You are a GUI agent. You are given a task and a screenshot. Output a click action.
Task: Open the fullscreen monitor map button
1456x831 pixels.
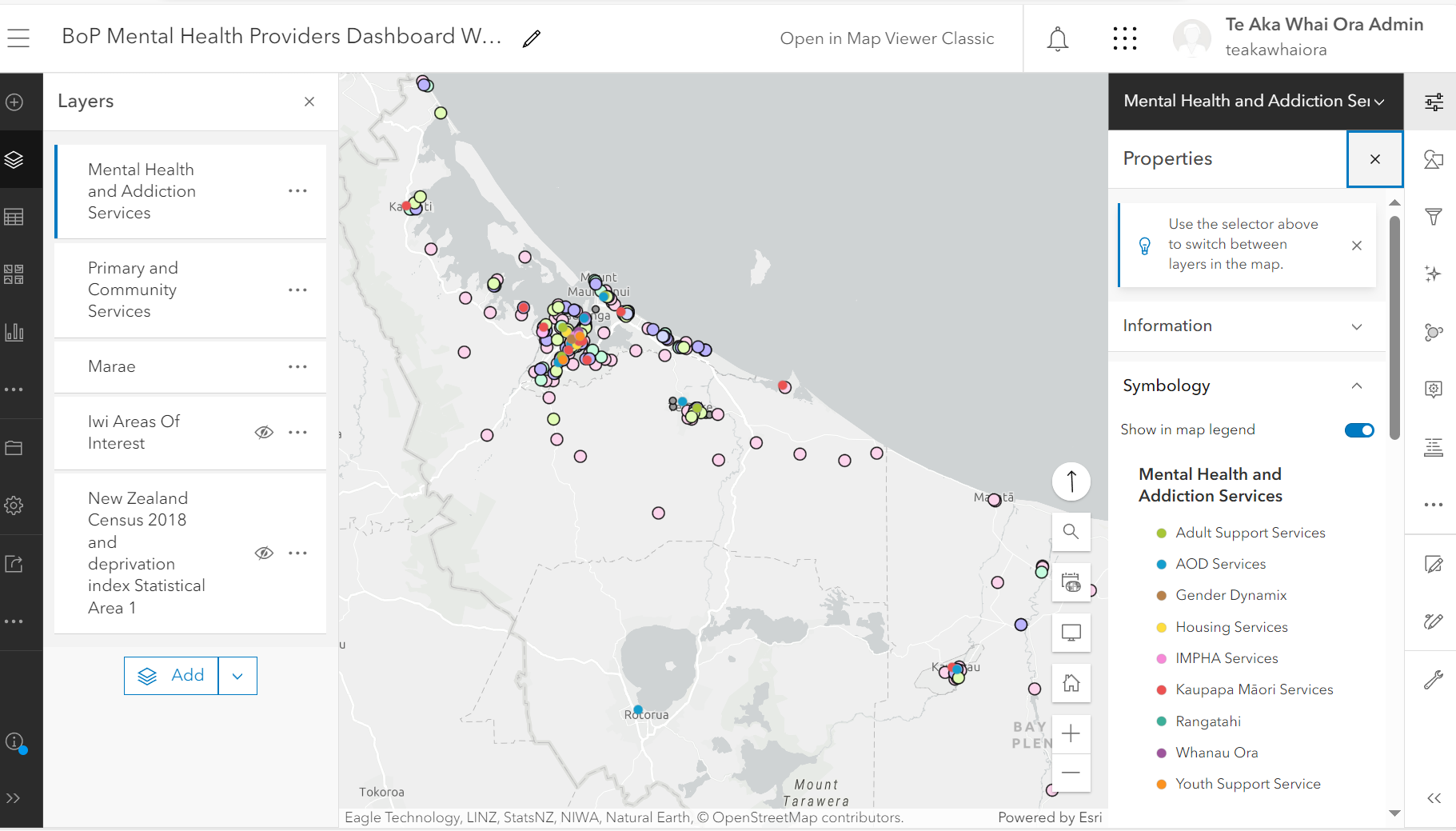(1071, 633)
